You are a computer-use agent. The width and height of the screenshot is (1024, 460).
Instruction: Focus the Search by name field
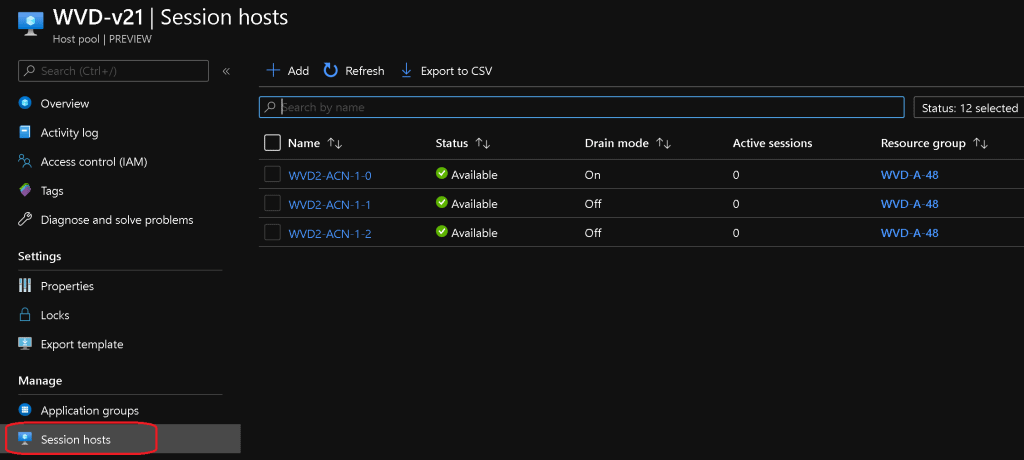pyautogui.click(x=581, y=107)
